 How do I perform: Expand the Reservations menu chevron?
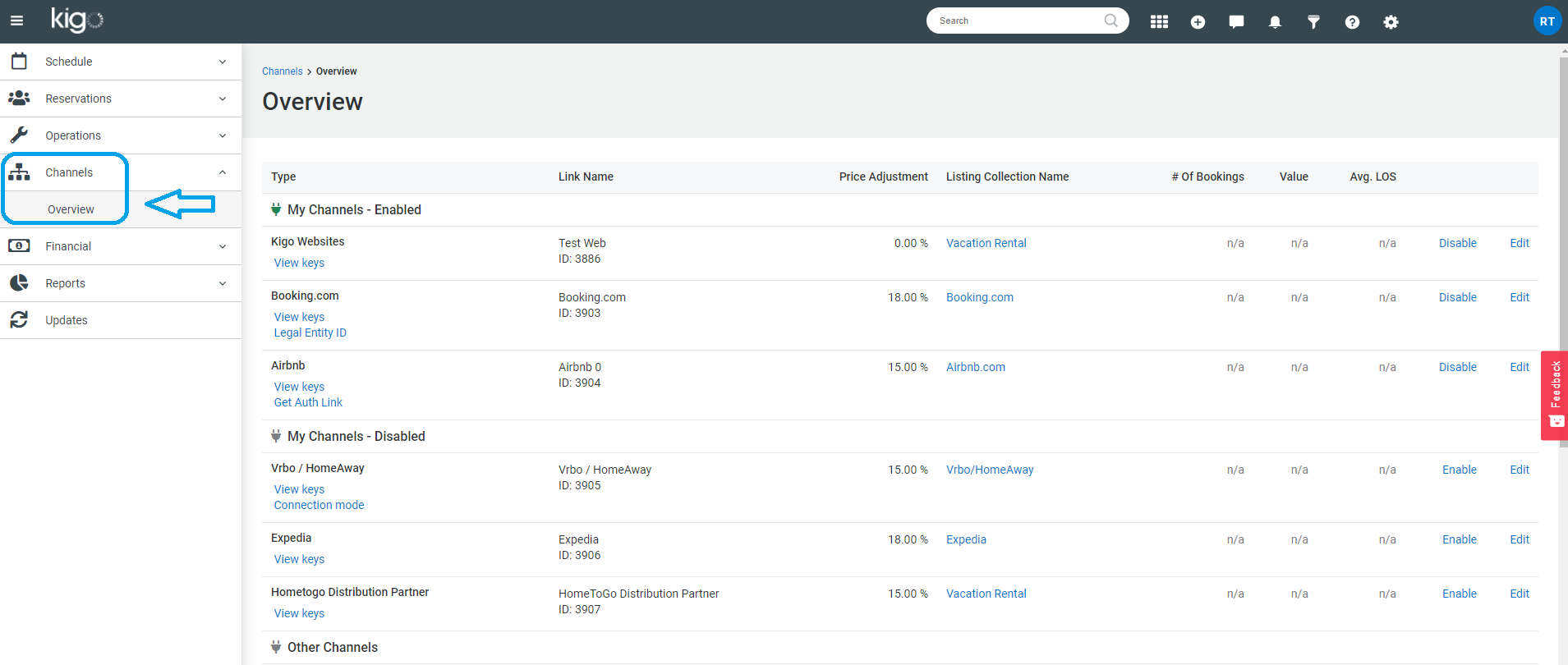coord(223,99)
